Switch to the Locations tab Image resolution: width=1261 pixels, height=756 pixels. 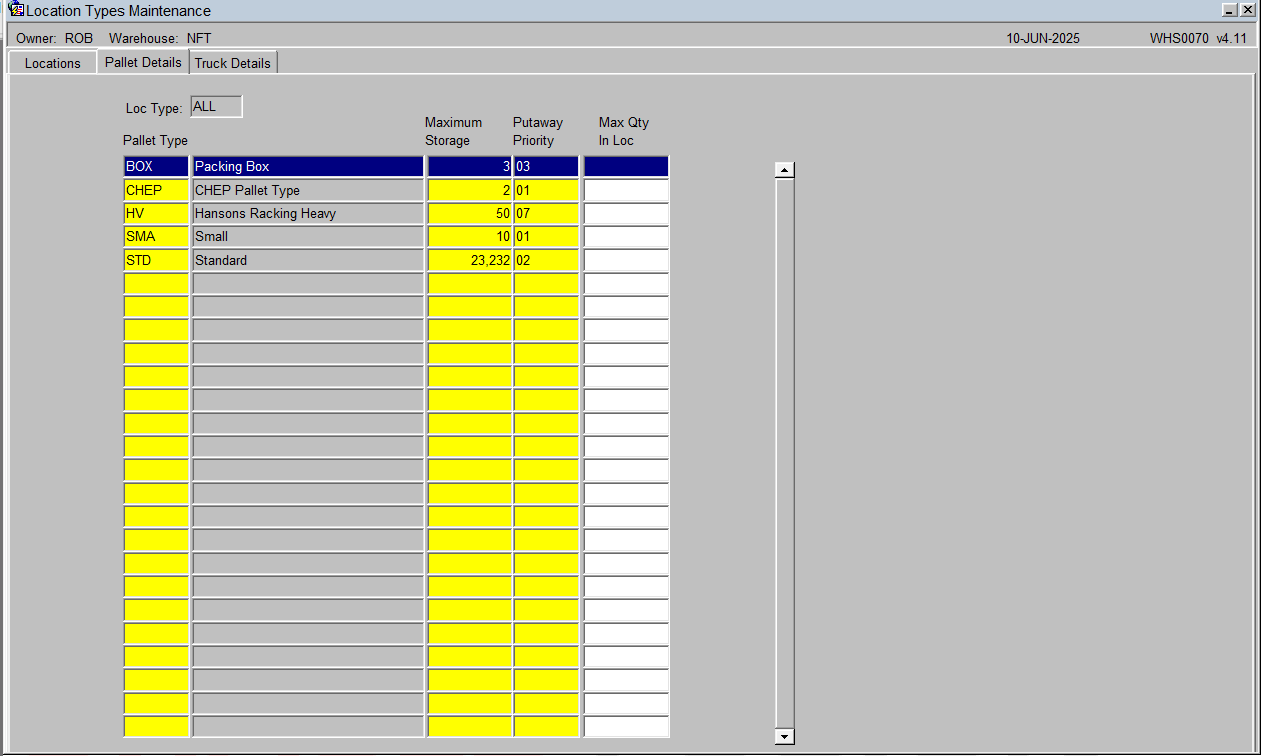pos(52,63)
